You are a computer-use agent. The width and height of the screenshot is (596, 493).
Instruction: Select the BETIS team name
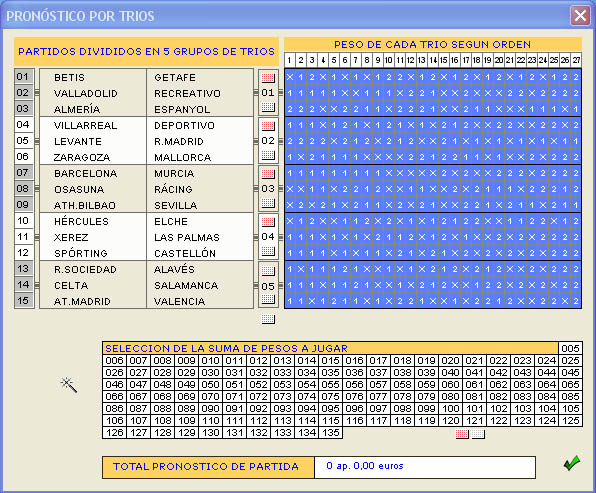click(70, 78)
